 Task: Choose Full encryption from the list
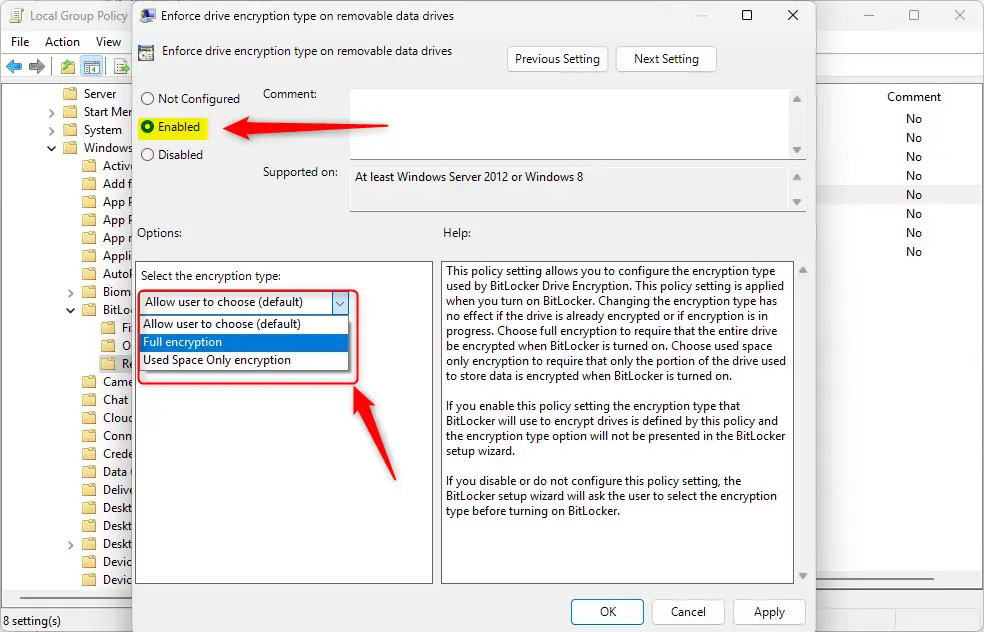click(244, 342)
